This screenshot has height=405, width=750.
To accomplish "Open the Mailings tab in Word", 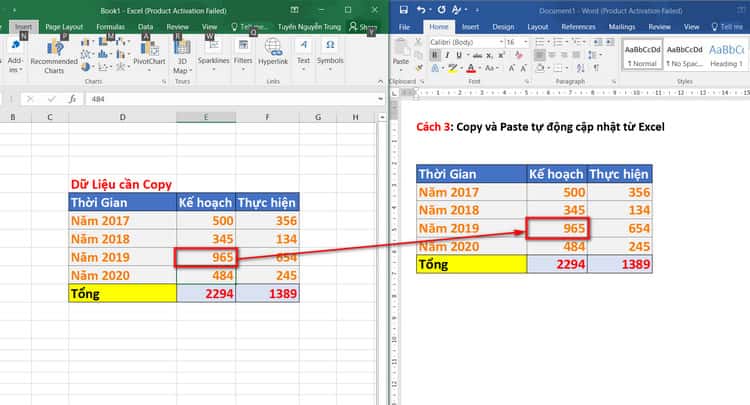I will (x=622, y=27).
